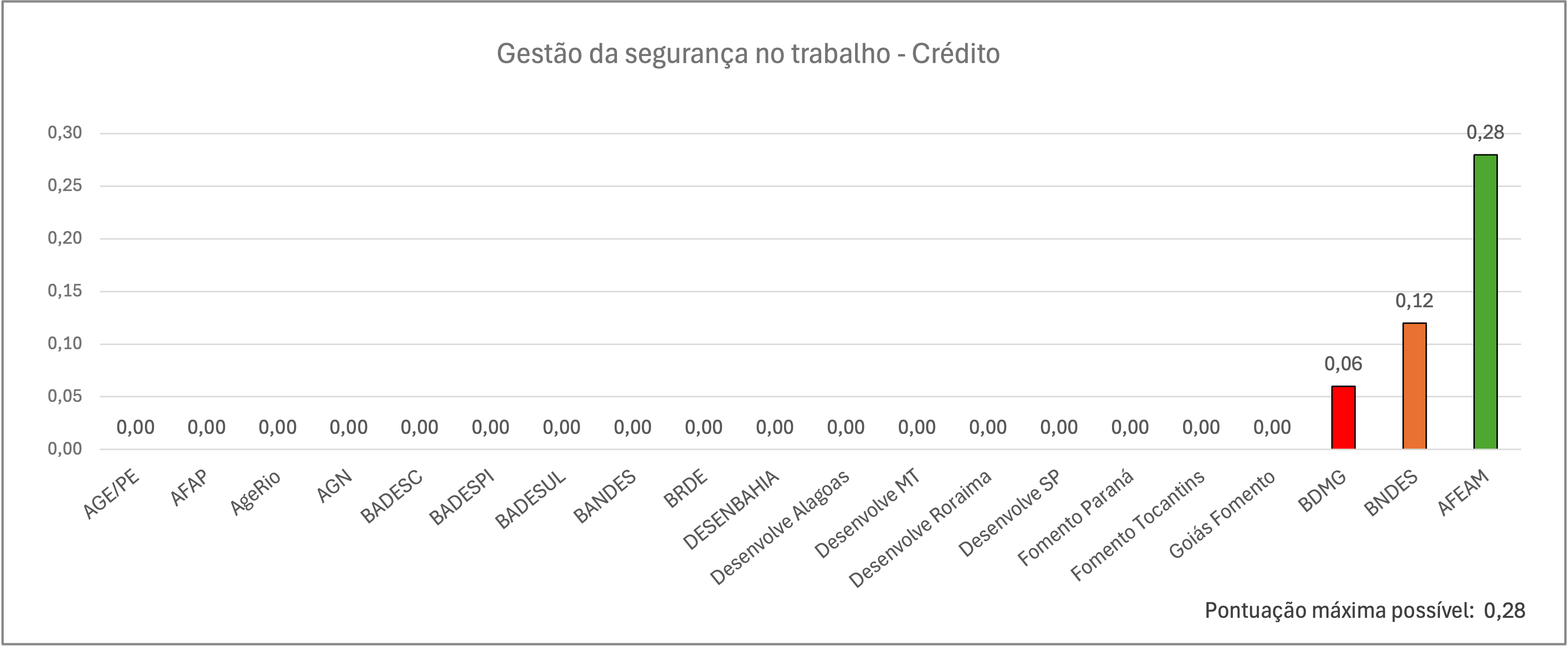Click the 0,00 data label above BRDE

704,427
